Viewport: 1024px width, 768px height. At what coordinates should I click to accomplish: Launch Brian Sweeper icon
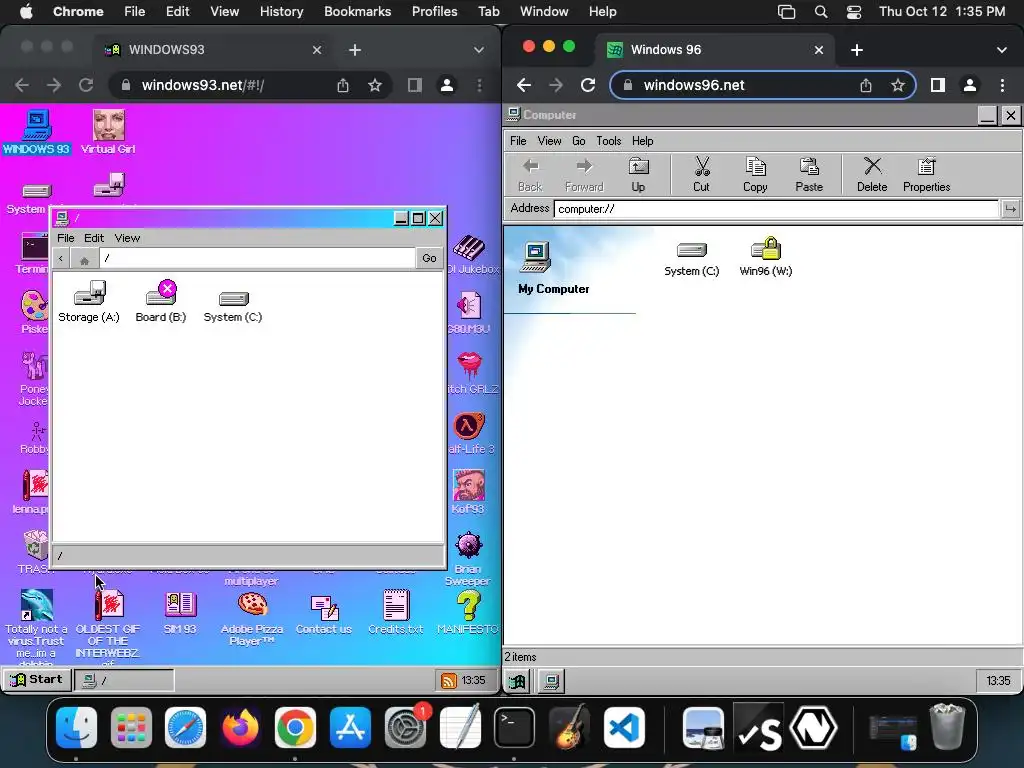[x=468, y=558]
